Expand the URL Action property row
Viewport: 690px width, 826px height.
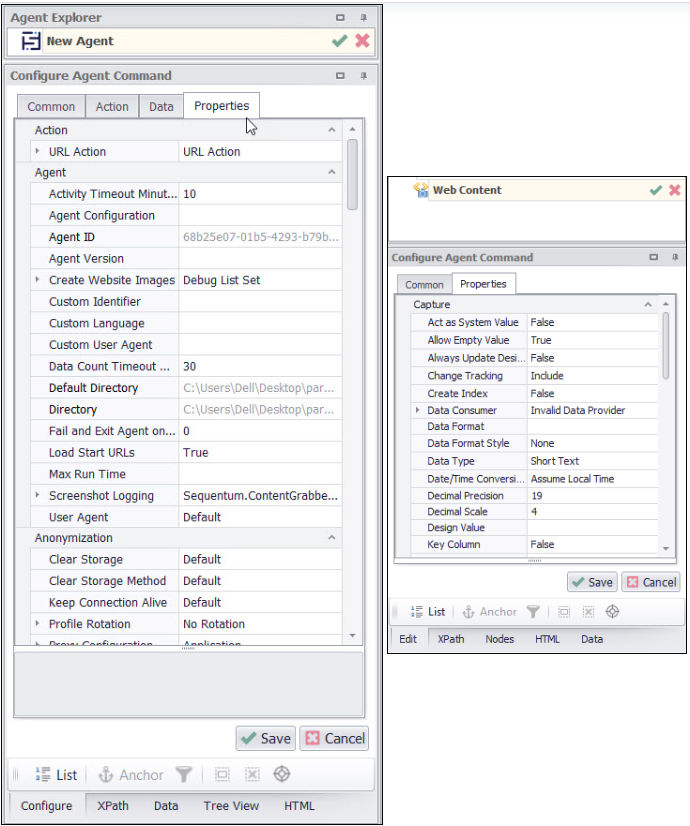point(37,152)
